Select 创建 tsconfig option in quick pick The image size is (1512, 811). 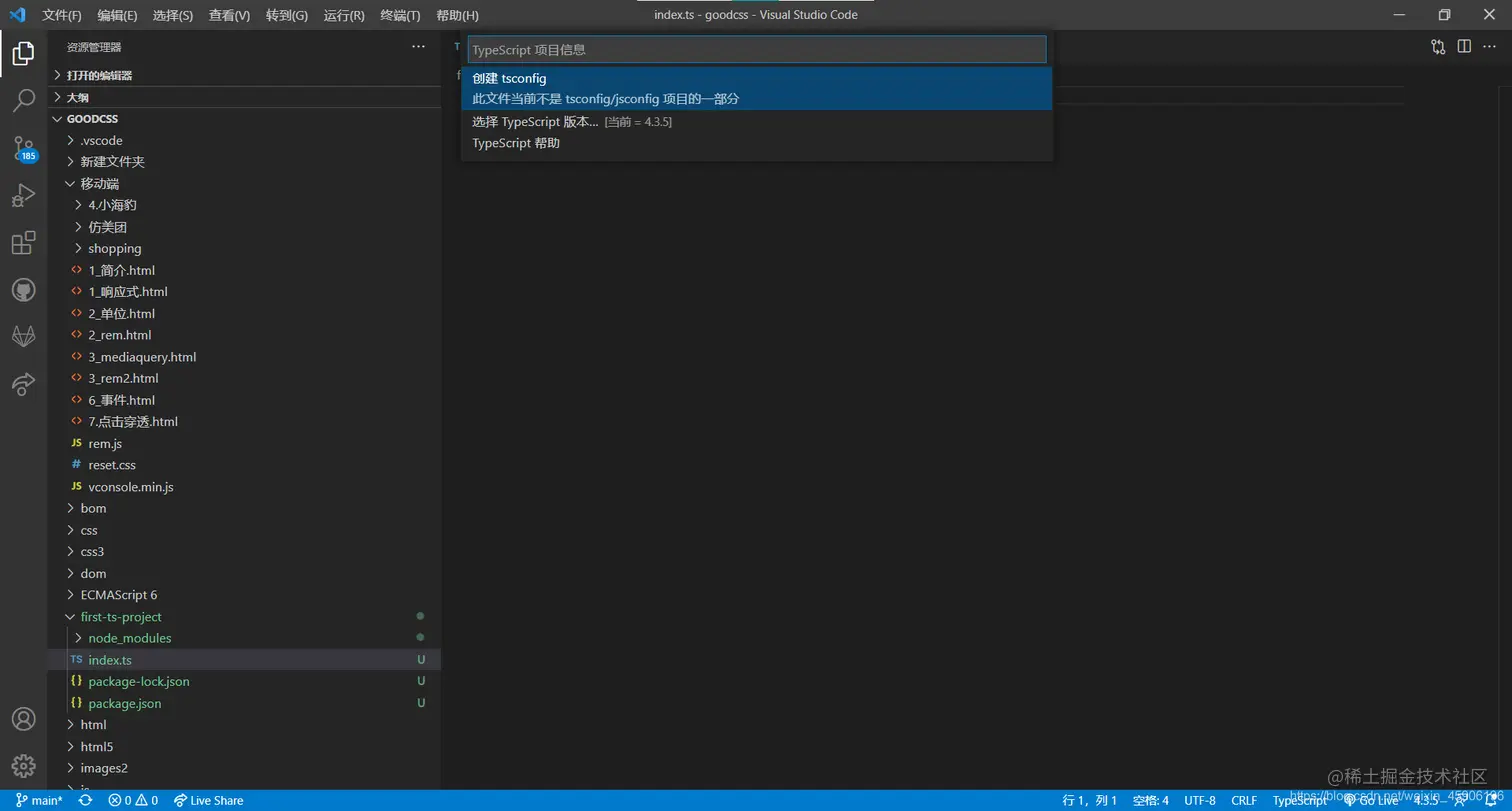coord(757,88)
